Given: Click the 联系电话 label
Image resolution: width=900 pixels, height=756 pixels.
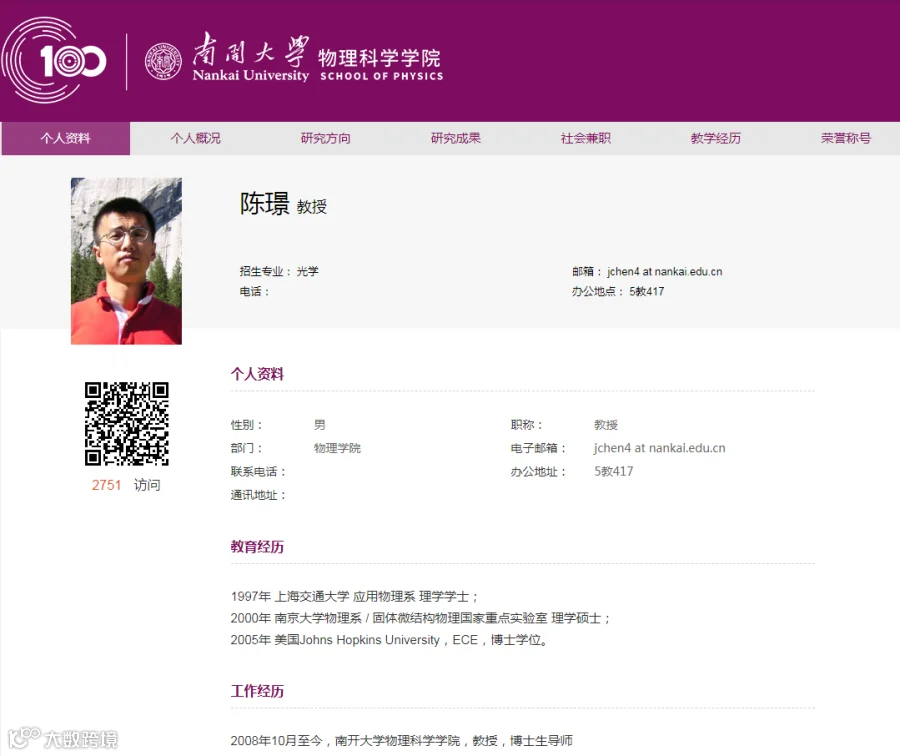Looking at the screenshot, I should point(258,471).
